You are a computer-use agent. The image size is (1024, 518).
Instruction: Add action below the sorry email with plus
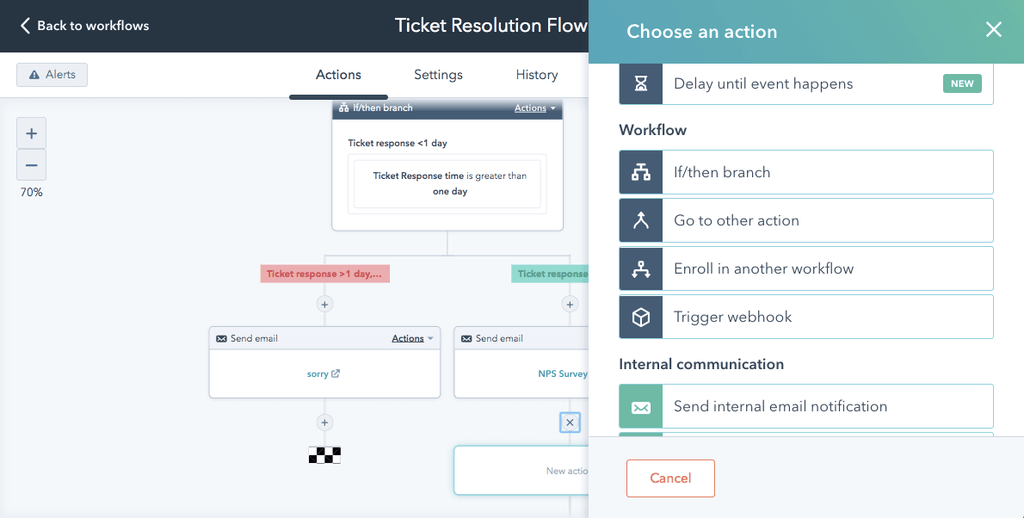point(325,423)
